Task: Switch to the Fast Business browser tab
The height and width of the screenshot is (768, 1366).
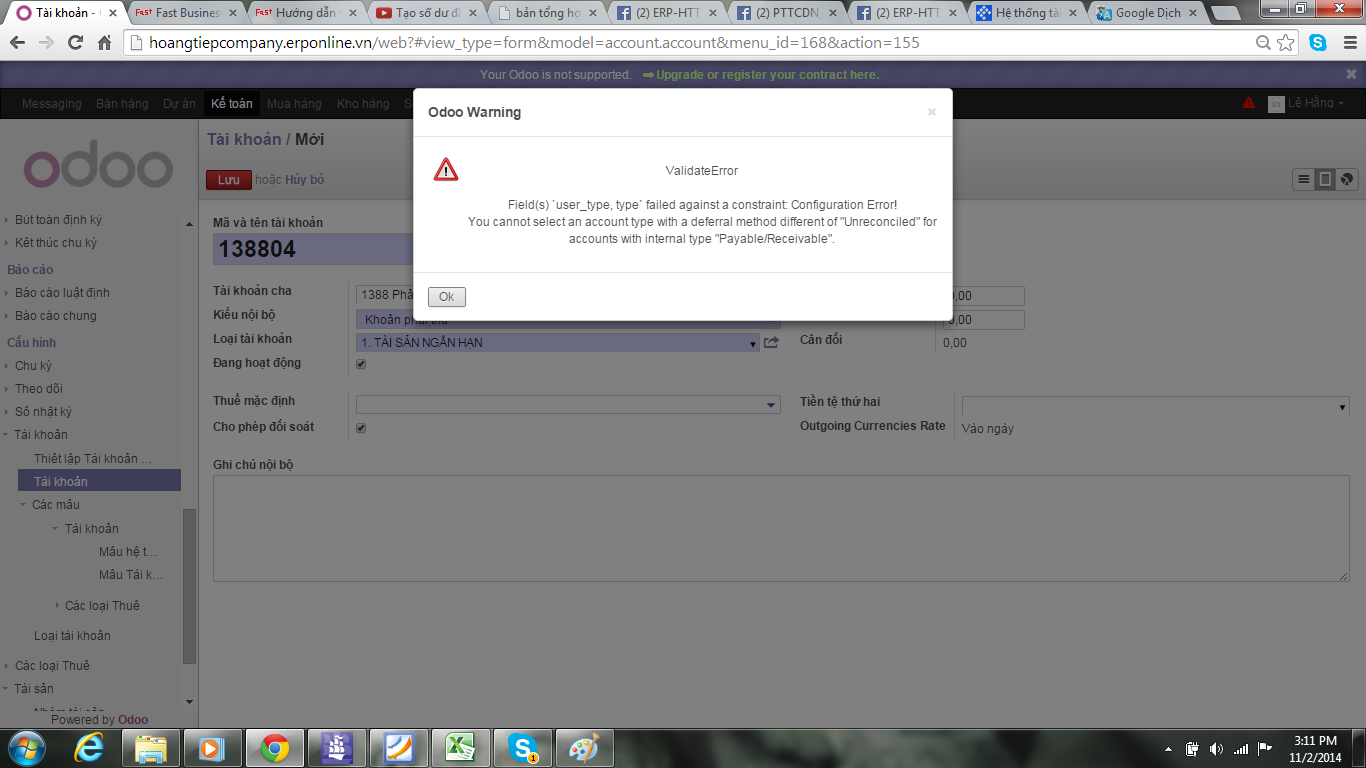Action: tap(186, 13)
